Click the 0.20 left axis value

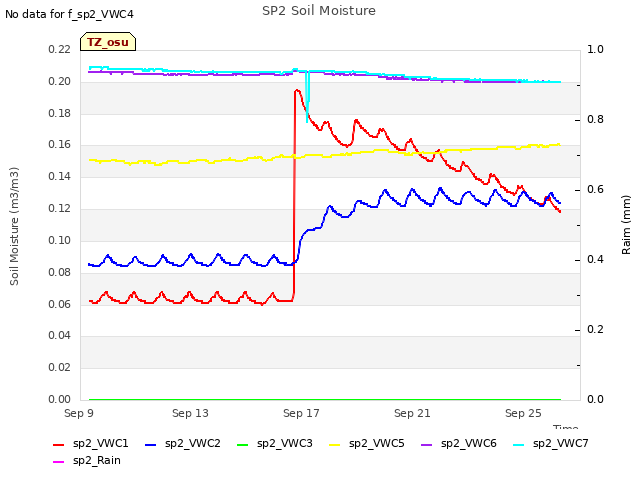point(60,81)
